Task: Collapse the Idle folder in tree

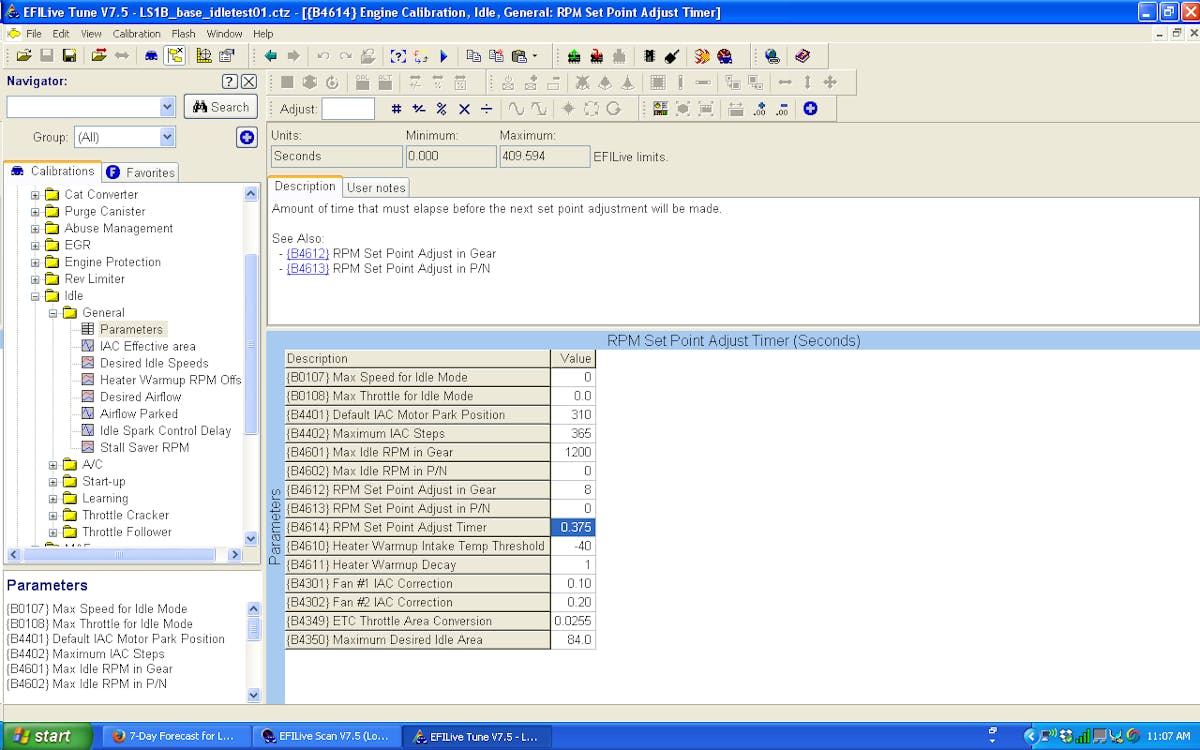Action: point(36,296)
